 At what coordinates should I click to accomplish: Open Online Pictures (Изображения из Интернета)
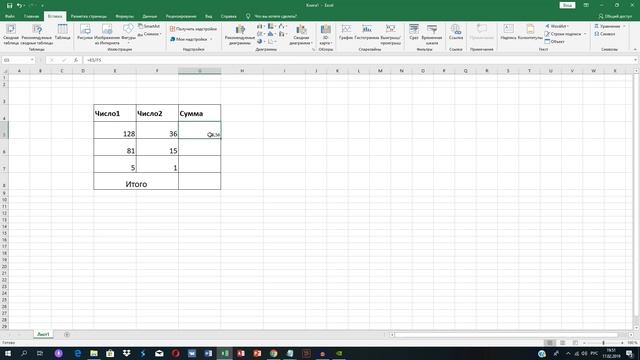pyautogui.click(x=107, y=34)
